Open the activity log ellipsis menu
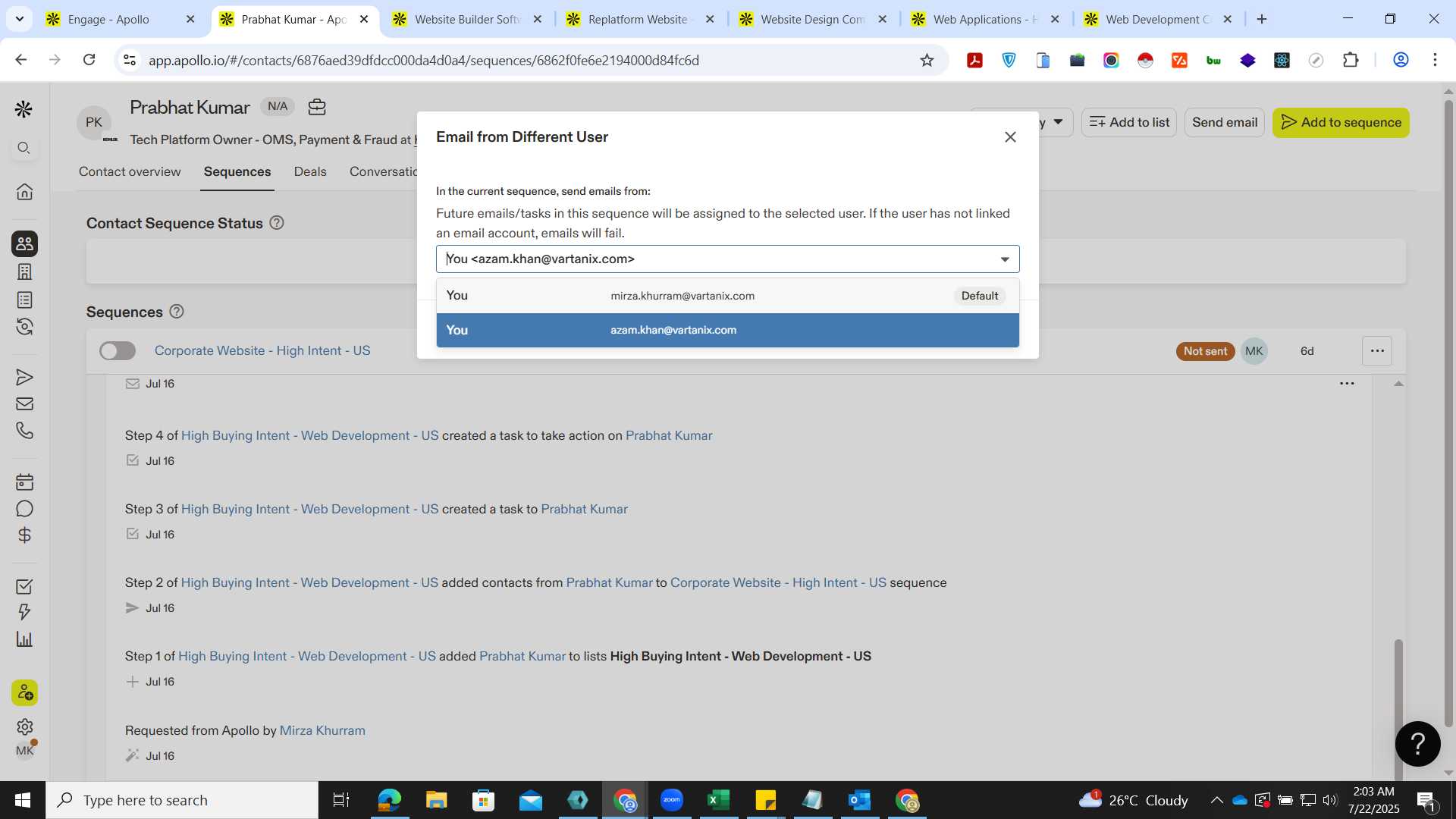The width and height of the screenshot is (1456, 819). [1347, 384]
